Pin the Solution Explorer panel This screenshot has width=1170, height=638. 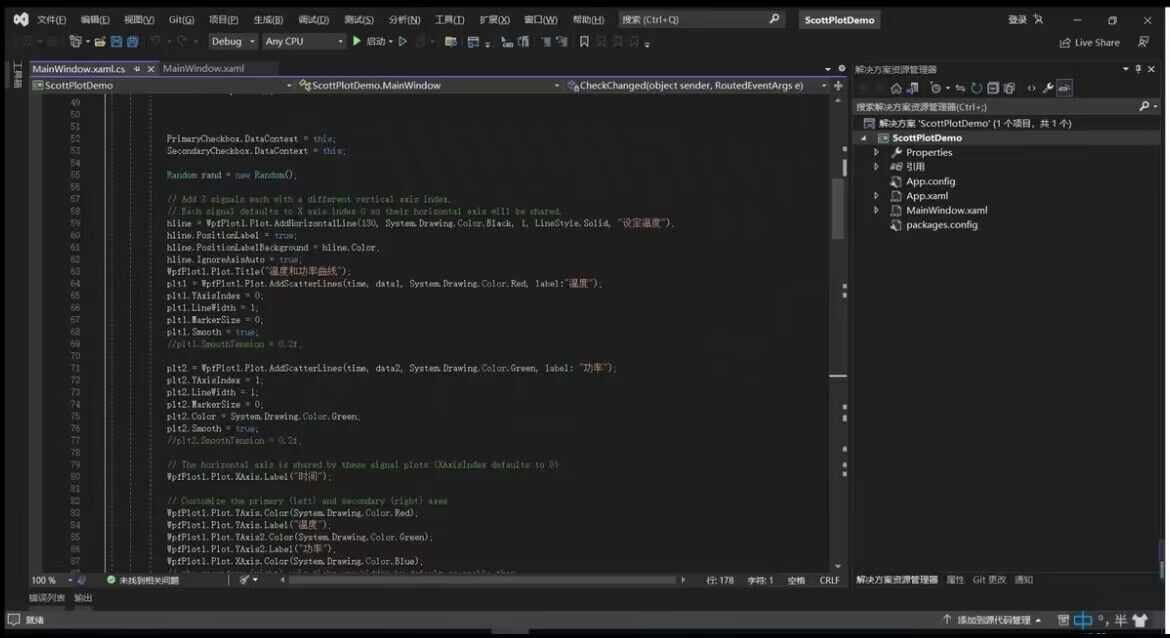(x=1138, y=69)
